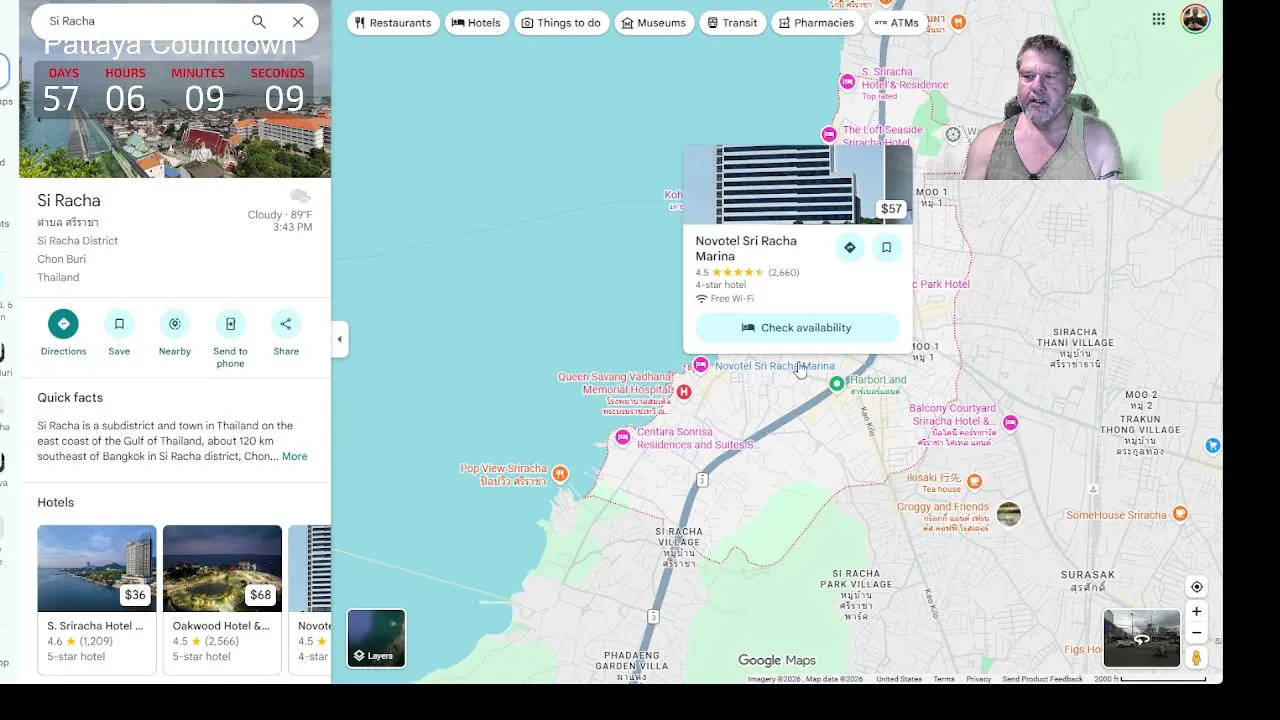Click the Novotel Sri Racha Marina title
The image size is (1280, 720).
click(746, 248)
